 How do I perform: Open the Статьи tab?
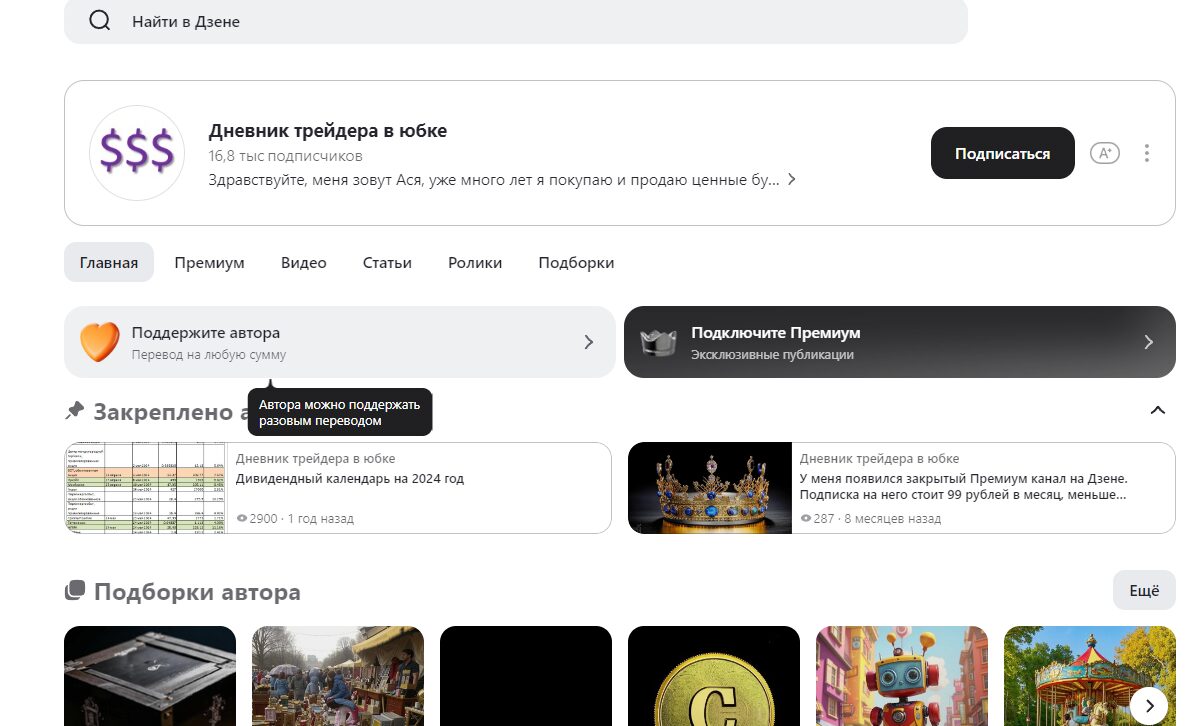click(387, 262)
